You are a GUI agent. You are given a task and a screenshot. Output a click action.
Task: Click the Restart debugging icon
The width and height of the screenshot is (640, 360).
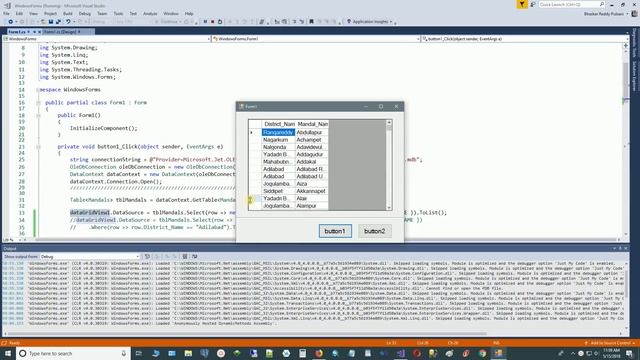click(220, 22)
